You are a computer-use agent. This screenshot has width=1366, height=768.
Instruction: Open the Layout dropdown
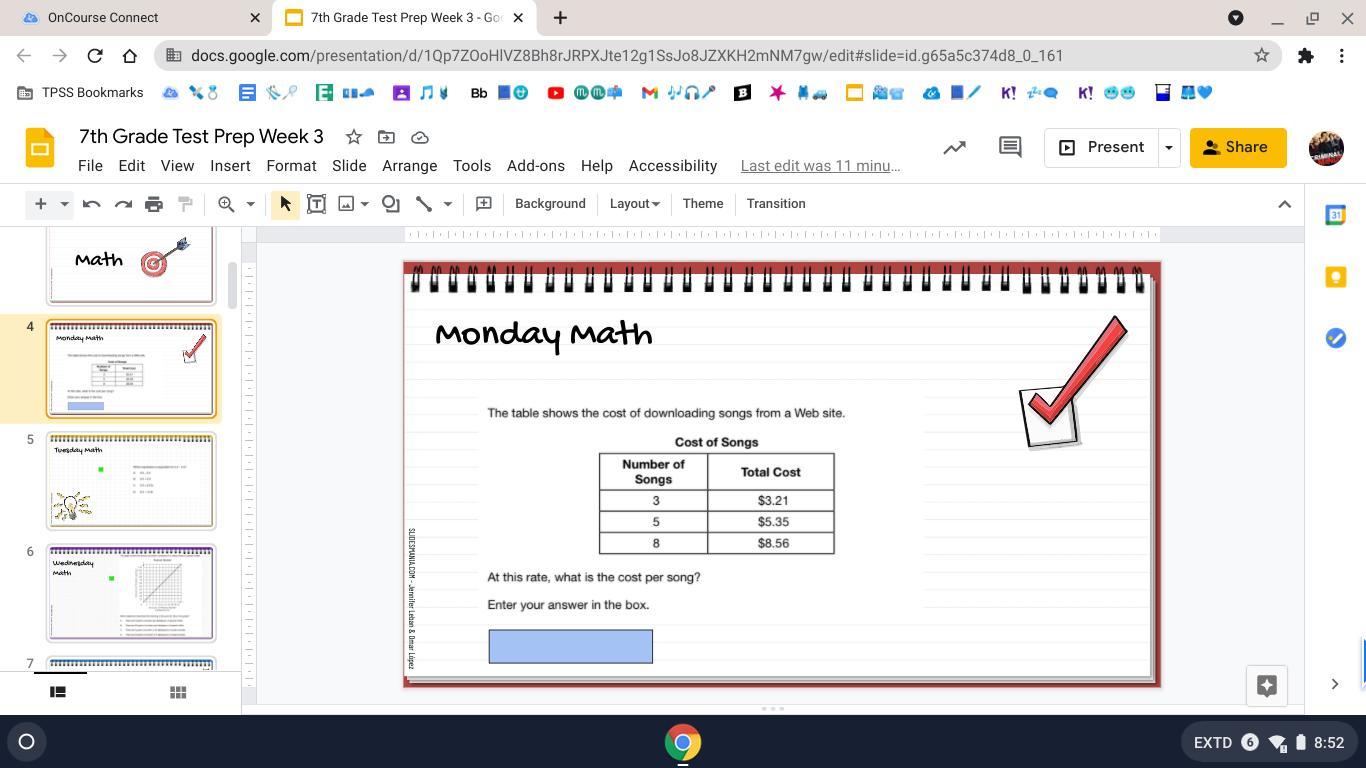pyautogui.click(x=634, y=204)
